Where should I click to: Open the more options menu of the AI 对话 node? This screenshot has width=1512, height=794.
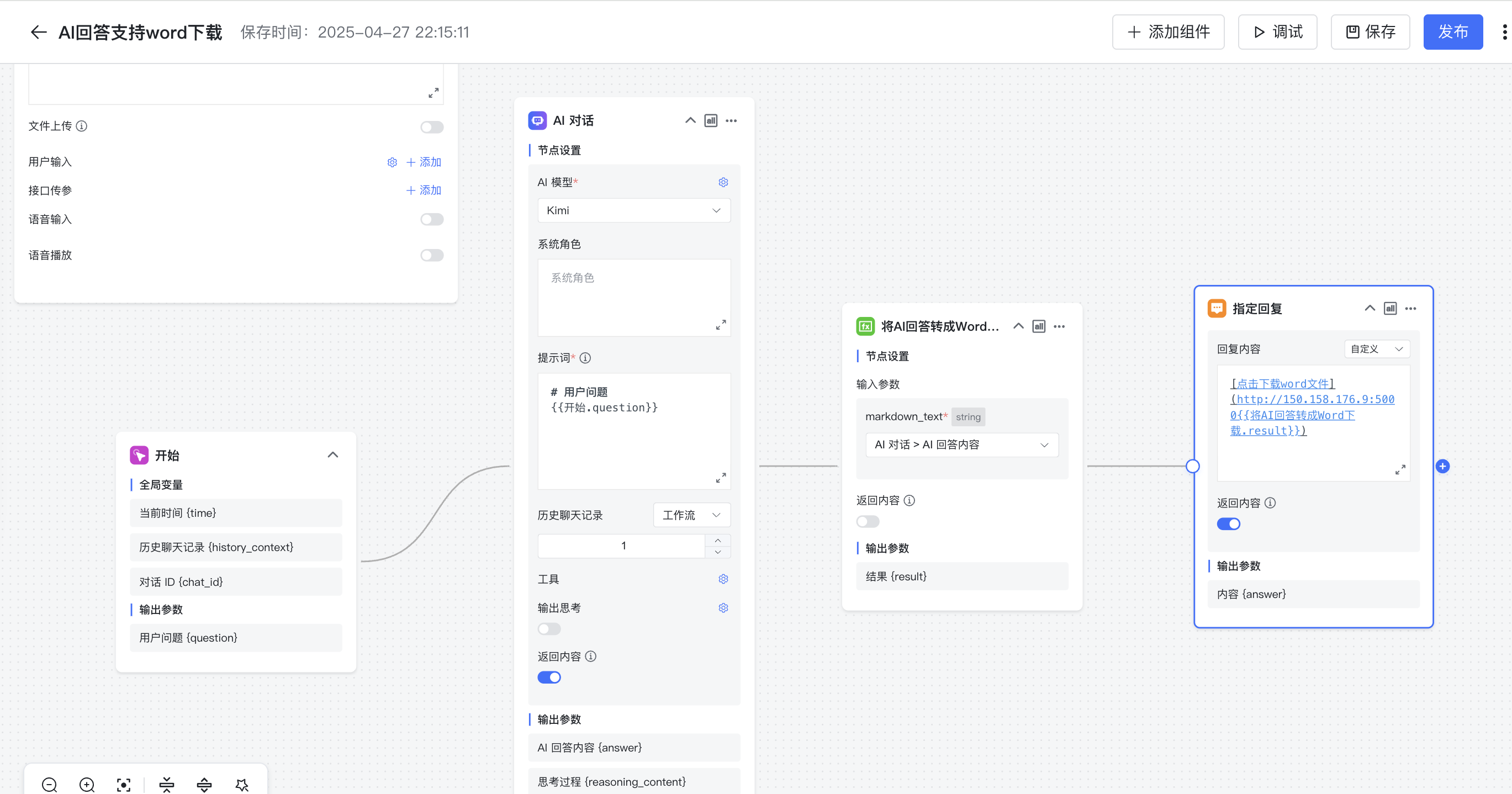tap(731, 121)
